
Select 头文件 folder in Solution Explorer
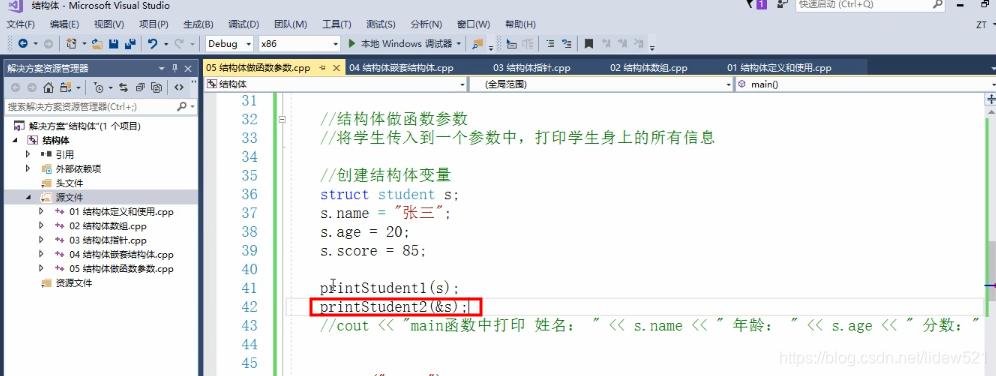point(69,183)
